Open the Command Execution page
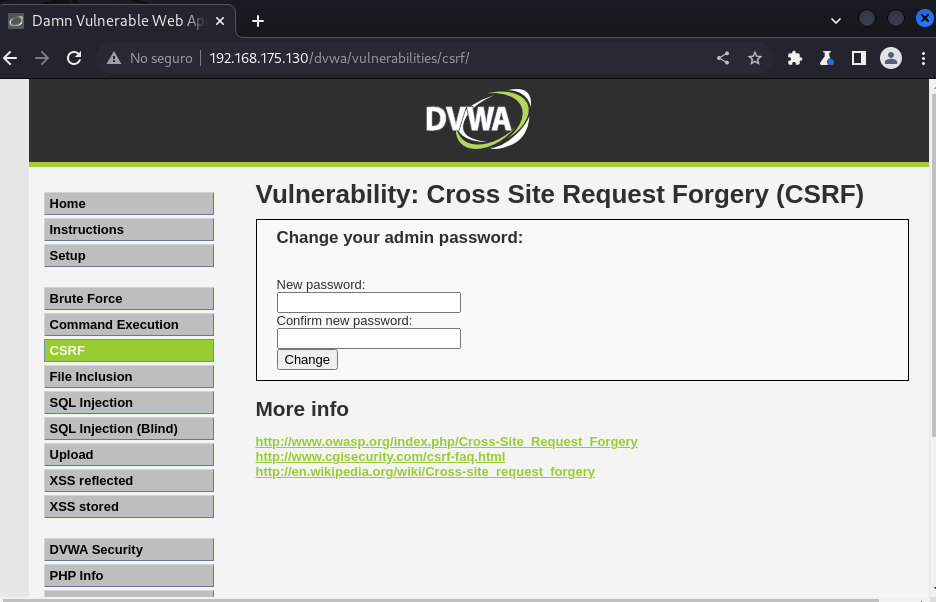 (x=129, y=324)
